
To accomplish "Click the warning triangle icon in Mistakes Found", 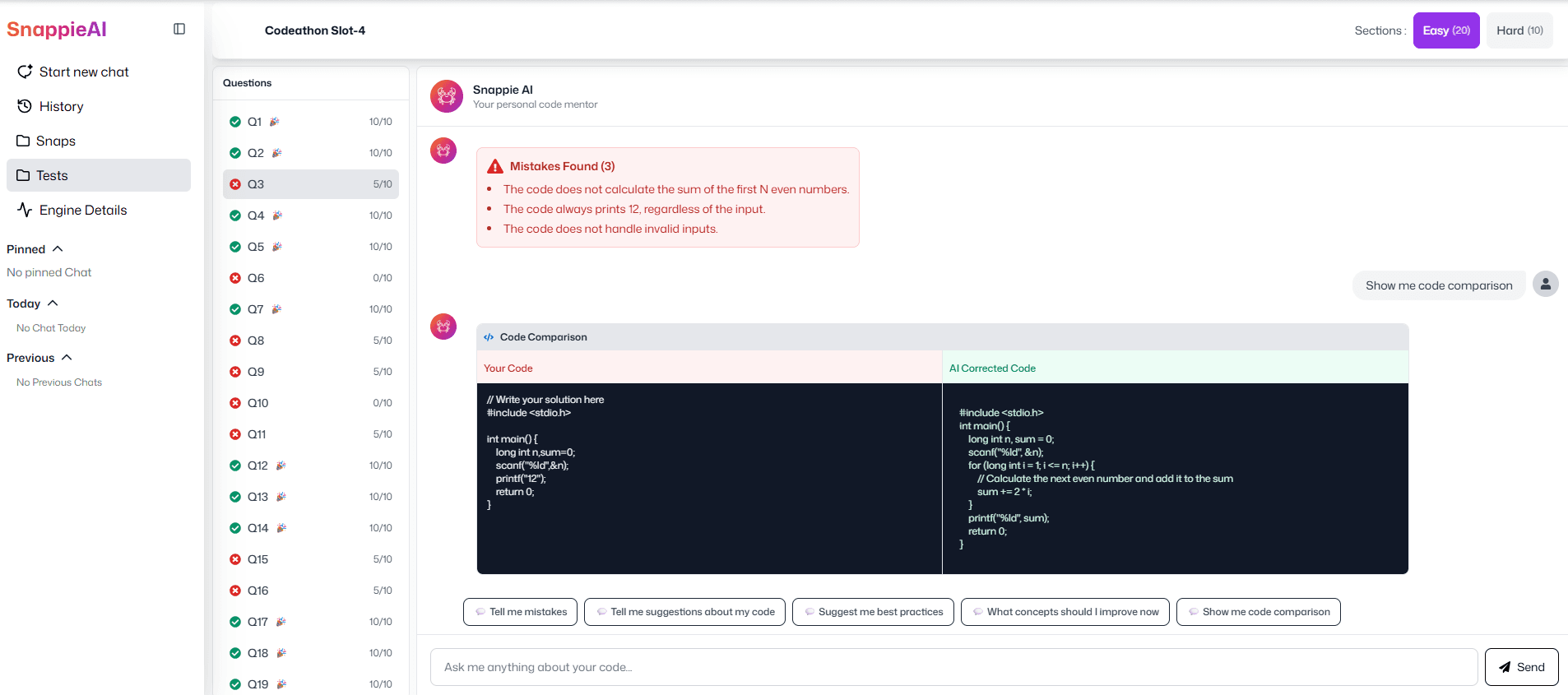I will [495, 166].
